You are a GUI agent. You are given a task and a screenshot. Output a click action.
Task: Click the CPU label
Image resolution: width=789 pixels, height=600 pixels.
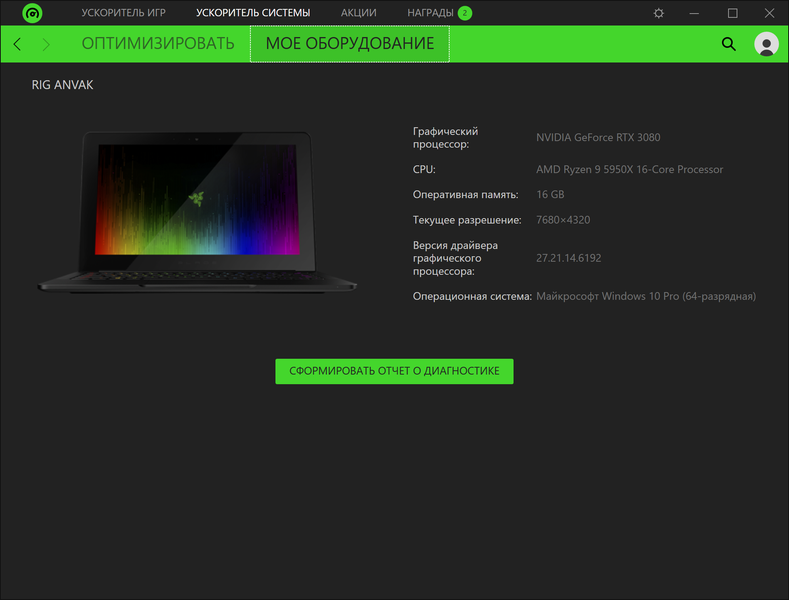[424, 170]
